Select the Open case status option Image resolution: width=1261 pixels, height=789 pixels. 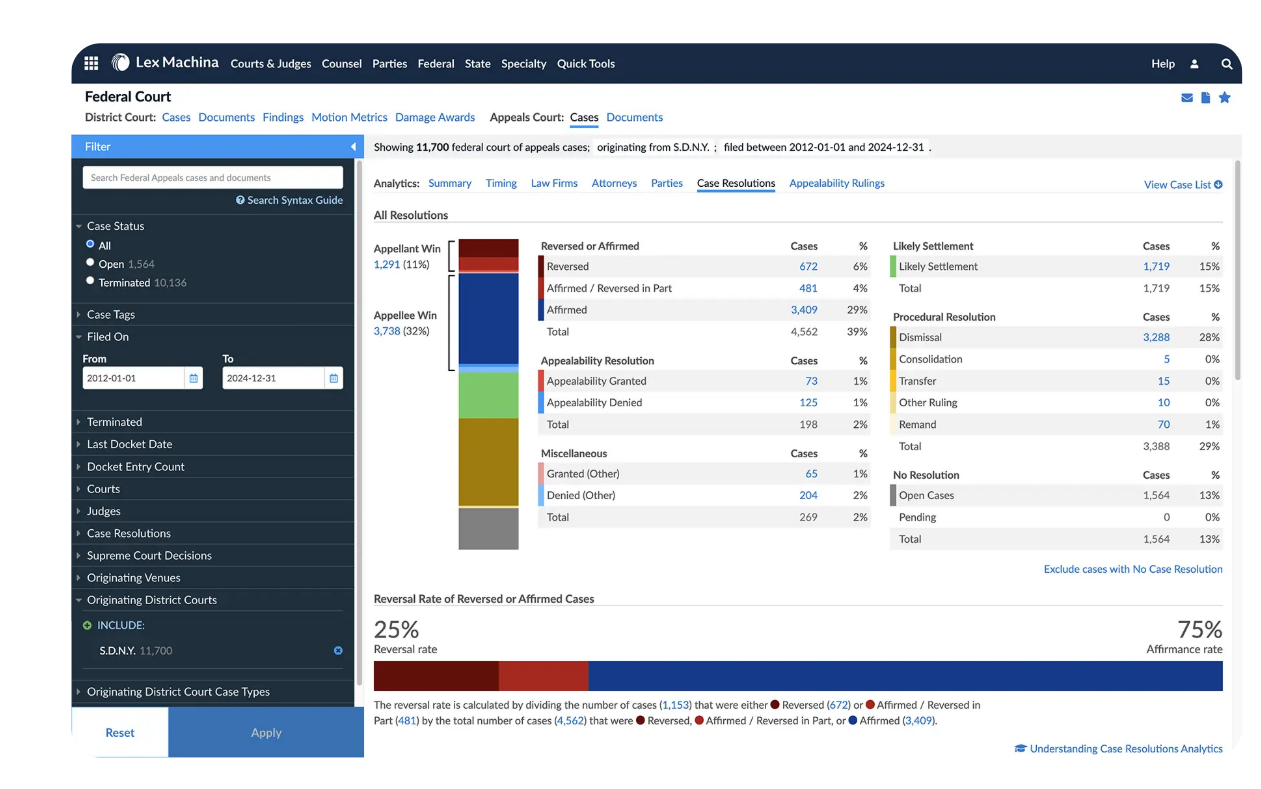pos(91,263)
